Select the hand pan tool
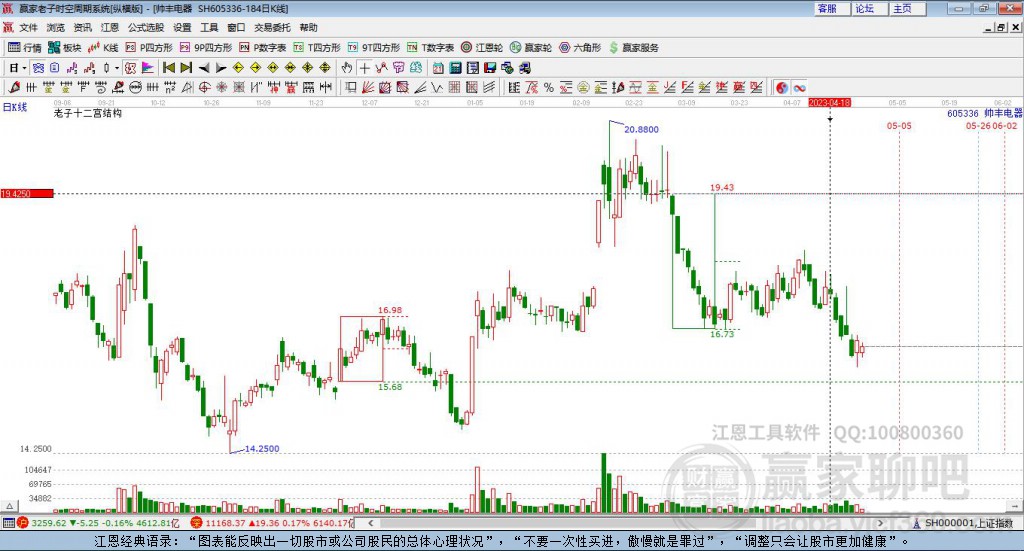1024x551 pixels. point(347,68)
